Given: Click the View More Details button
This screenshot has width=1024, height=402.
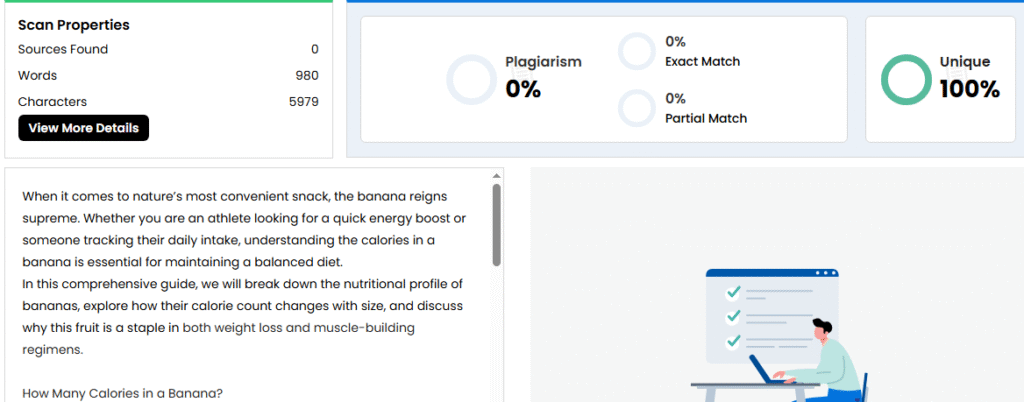Looking at the screenshot, I should (83, 128).
